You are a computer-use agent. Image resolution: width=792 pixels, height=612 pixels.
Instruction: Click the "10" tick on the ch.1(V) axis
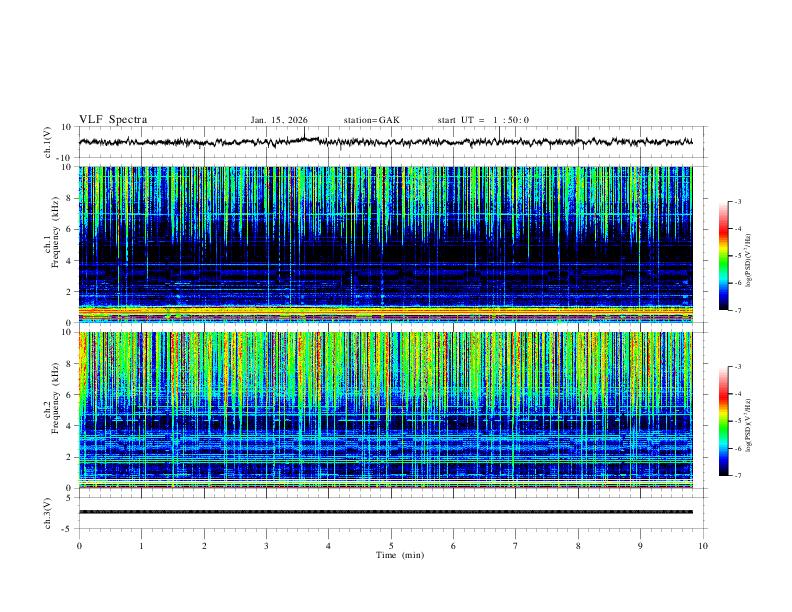[67, 127]
